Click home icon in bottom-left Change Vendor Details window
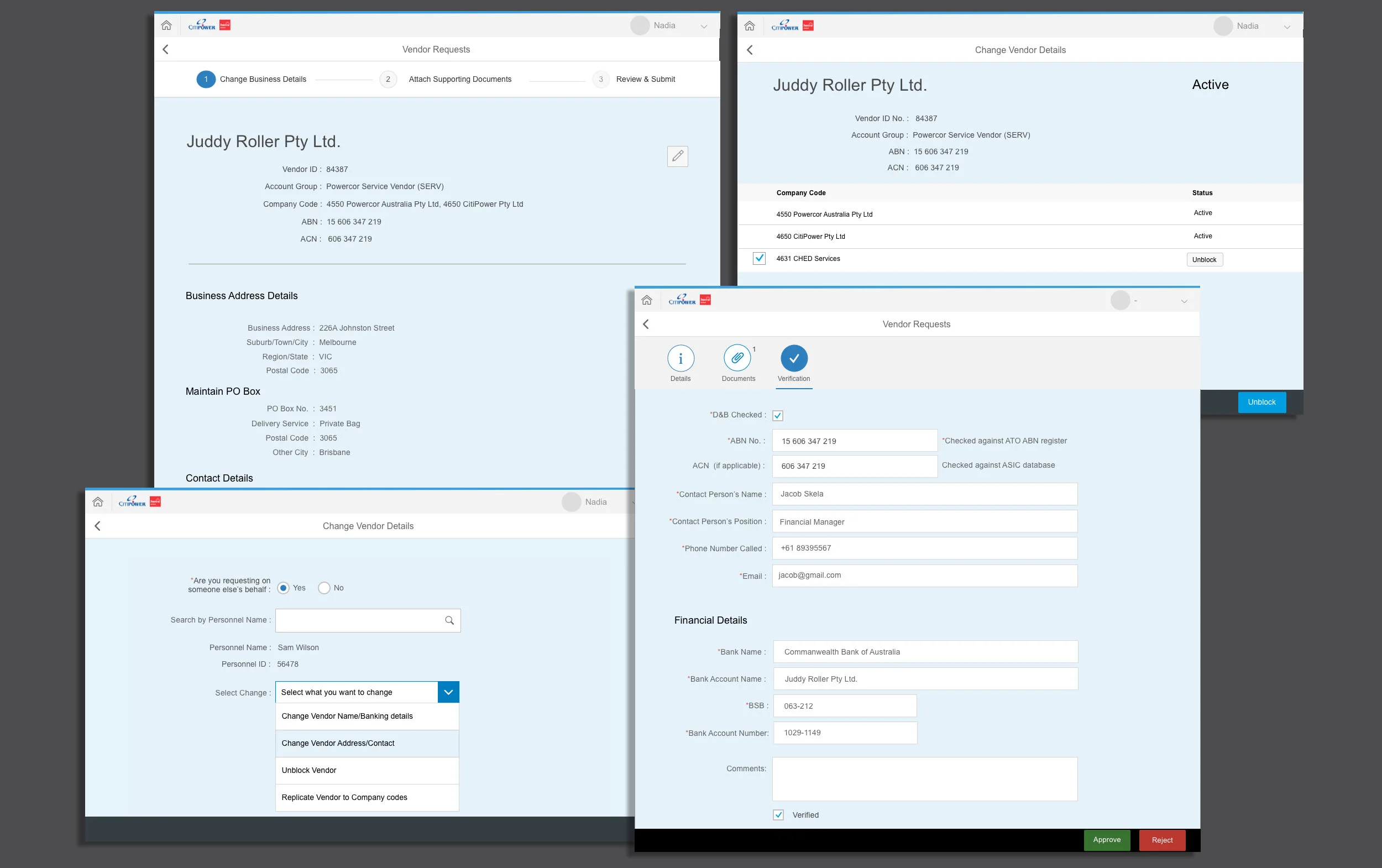 coord(98,502)
